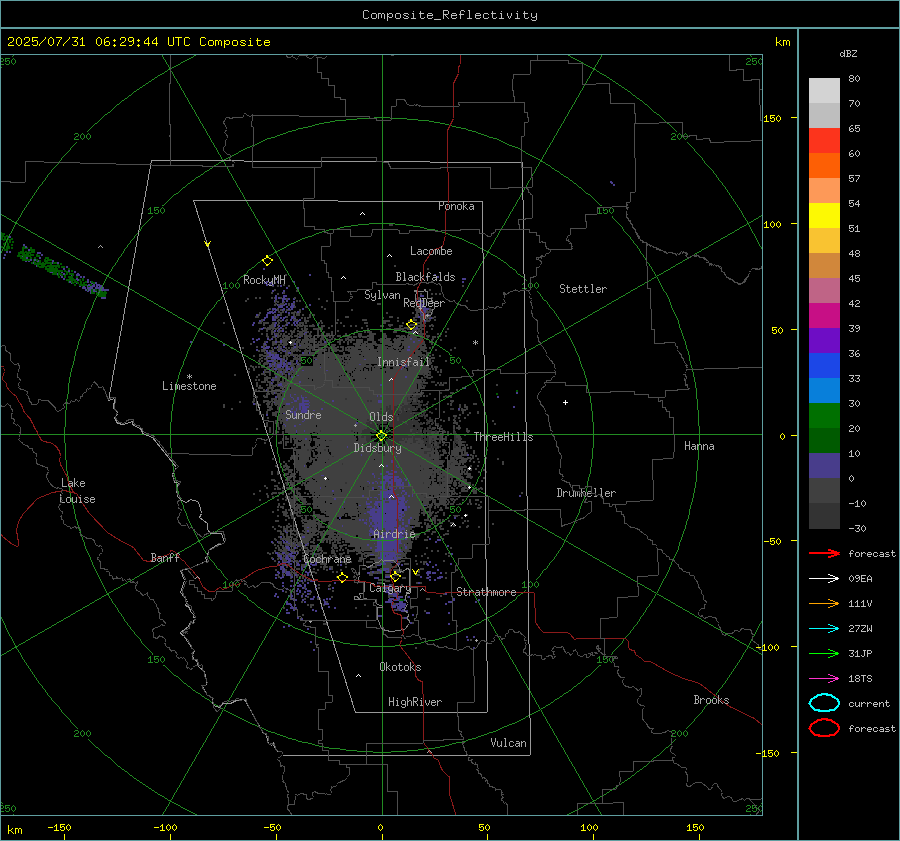Click the Calgary label on the map
Image resolution: width=900 pixels, height=841 pixels.
[x=390, y=588]
